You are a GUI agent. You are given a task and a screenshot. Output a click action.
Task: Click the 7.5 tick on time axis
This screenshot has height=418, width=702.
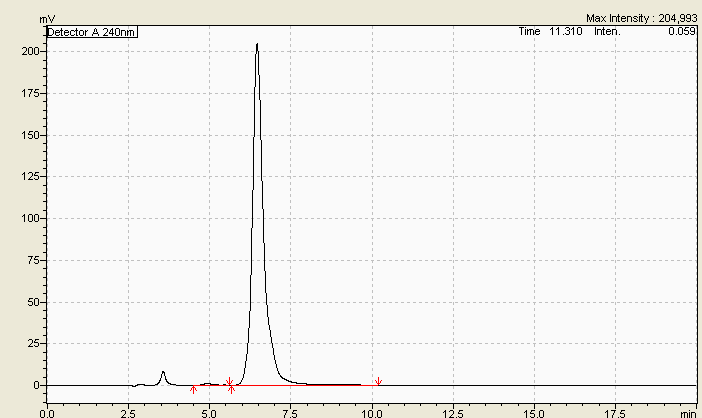(290, 411)
